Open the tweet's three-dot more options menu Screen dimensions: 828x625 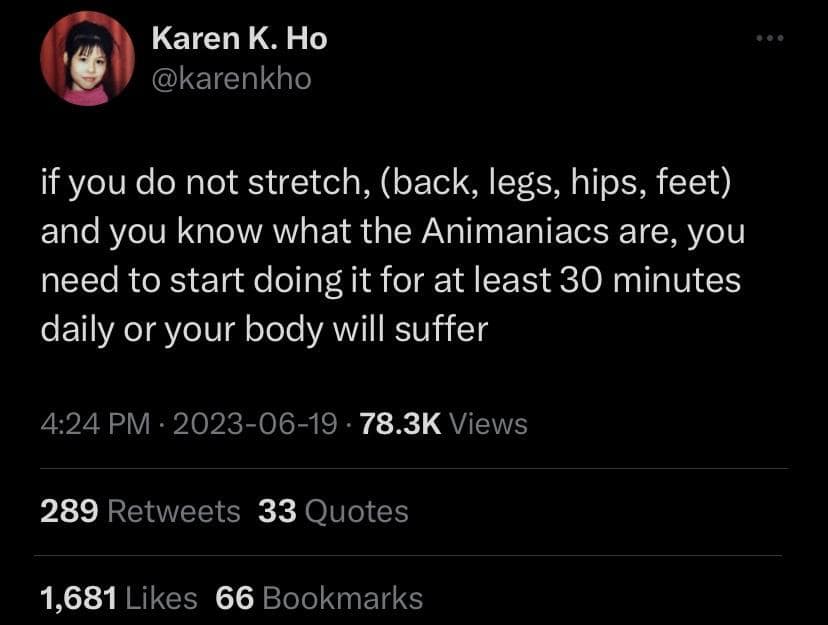[x=771, y=40]
